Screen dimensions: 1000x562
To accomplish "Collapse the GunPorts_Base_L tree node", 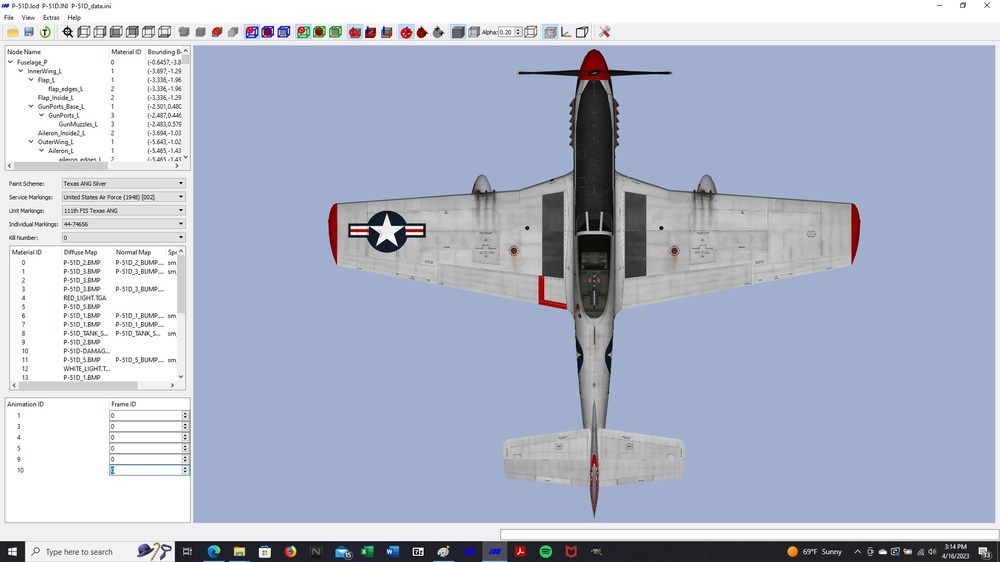I will click(31, 107).
